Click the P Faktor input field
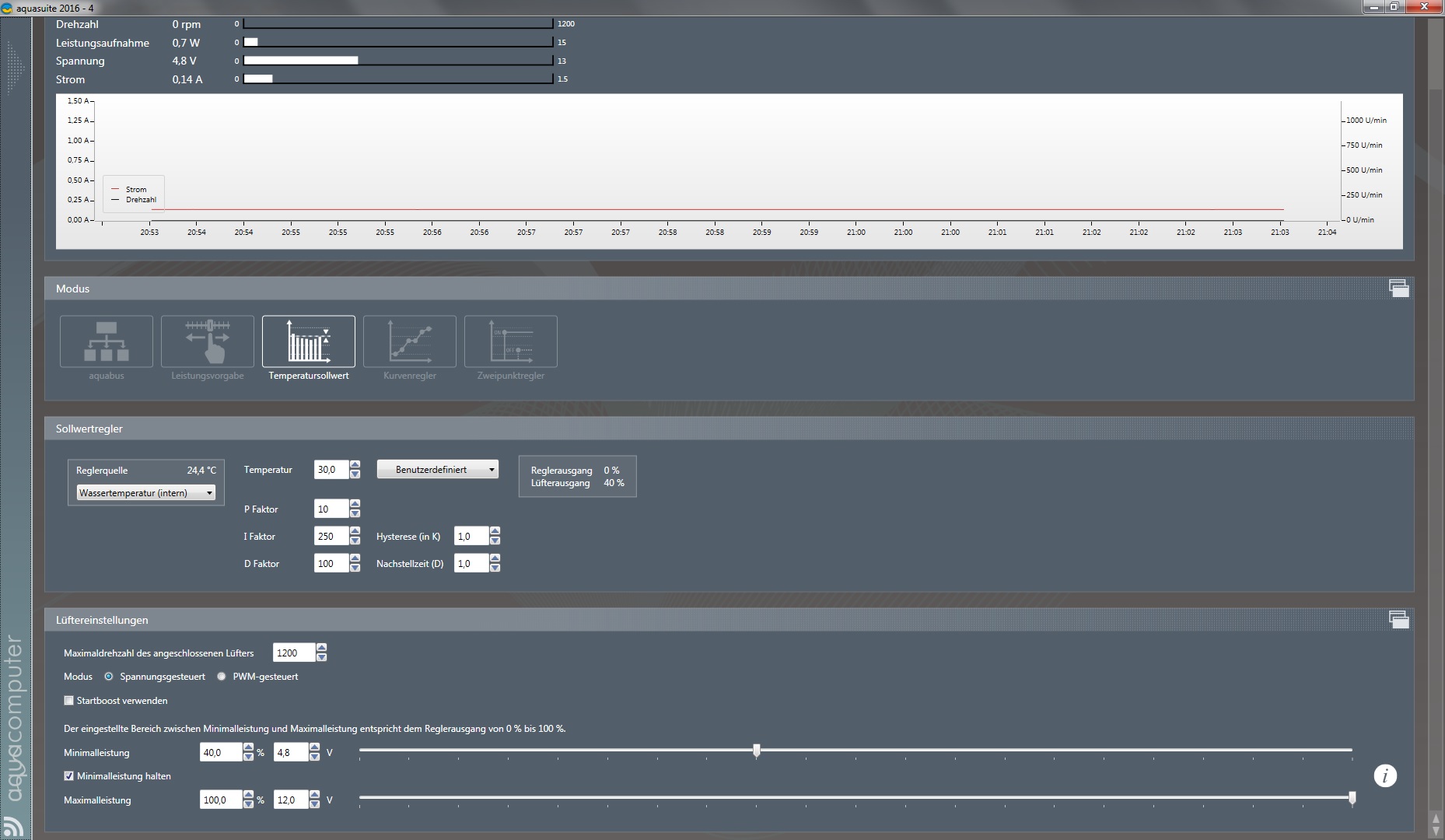1445x840 pixels. tap(331, 509)
